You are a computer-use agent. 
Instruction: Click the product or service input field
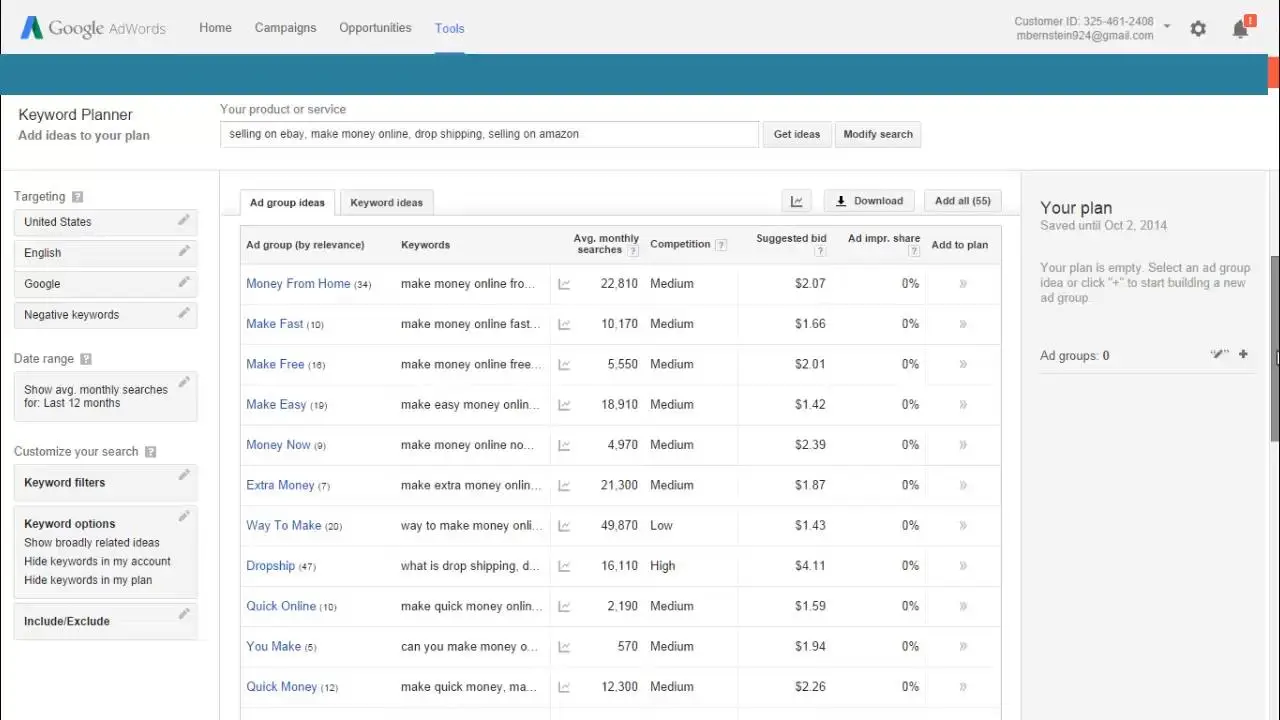click(489, 134)
